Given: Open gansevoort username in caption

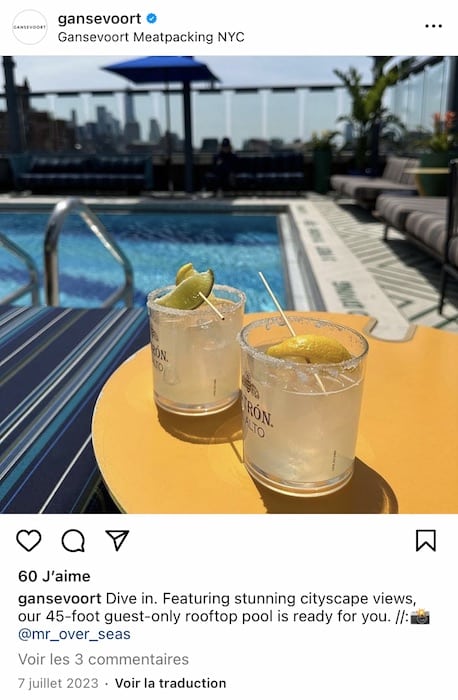Looking at the screenshot, I should (59, 599).
